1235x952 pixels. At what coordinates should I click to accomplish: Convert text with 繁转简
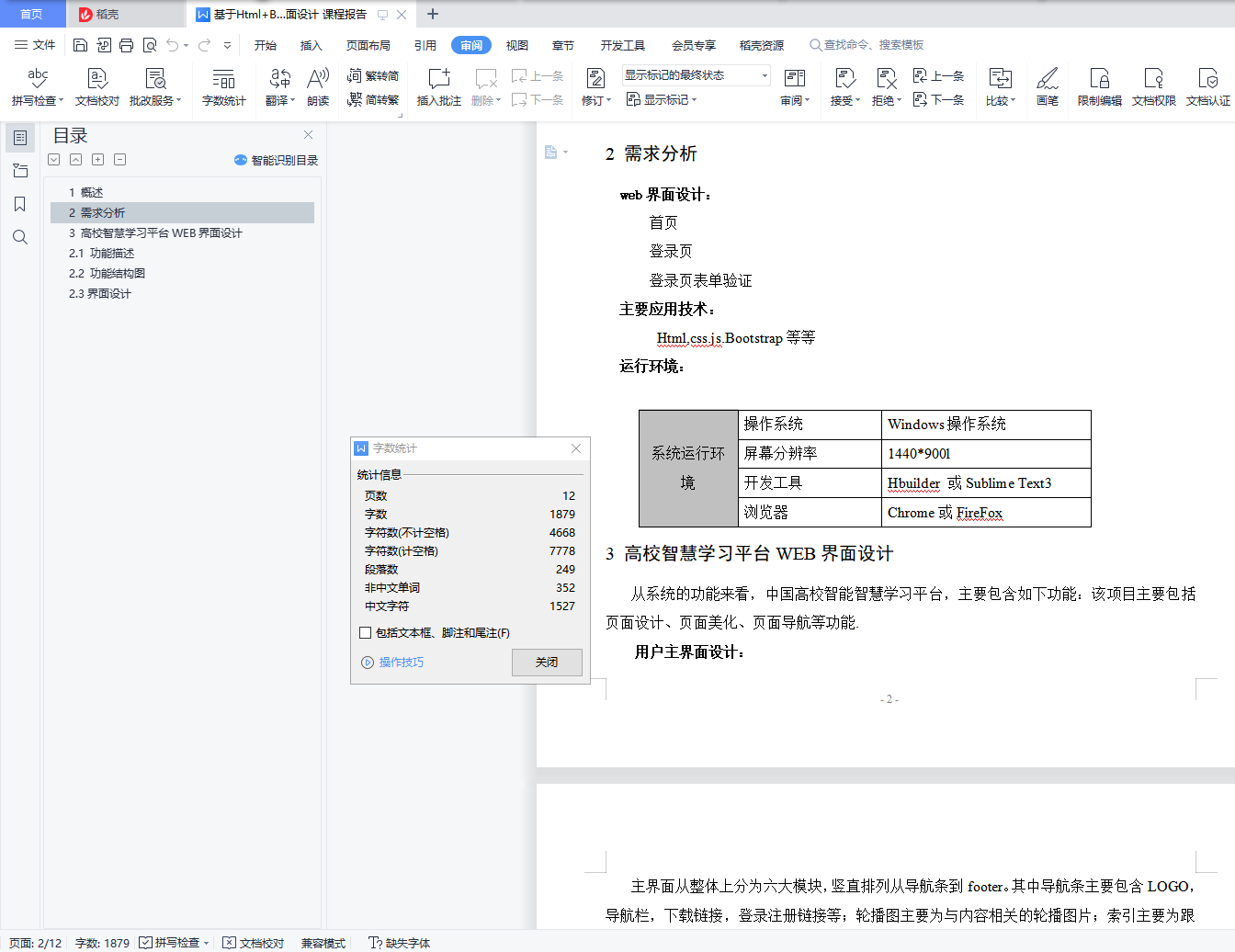[x=373, y=75]
